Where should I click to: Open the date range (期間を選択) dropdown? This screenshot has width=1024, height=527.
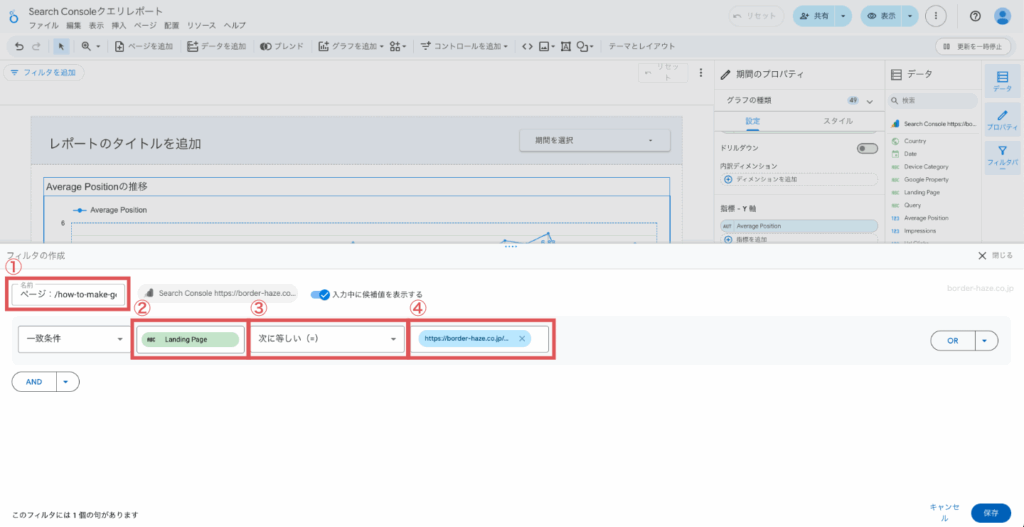click(x=595, y=140)
